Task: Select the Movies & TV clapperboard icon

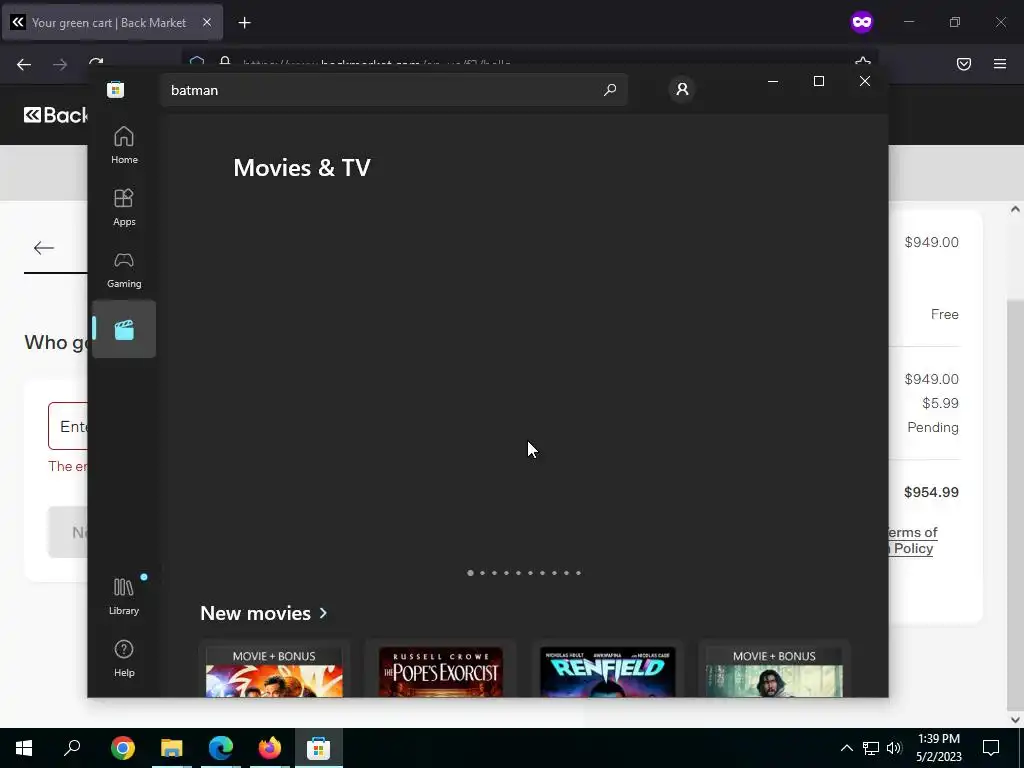Action: coord(124,329)
